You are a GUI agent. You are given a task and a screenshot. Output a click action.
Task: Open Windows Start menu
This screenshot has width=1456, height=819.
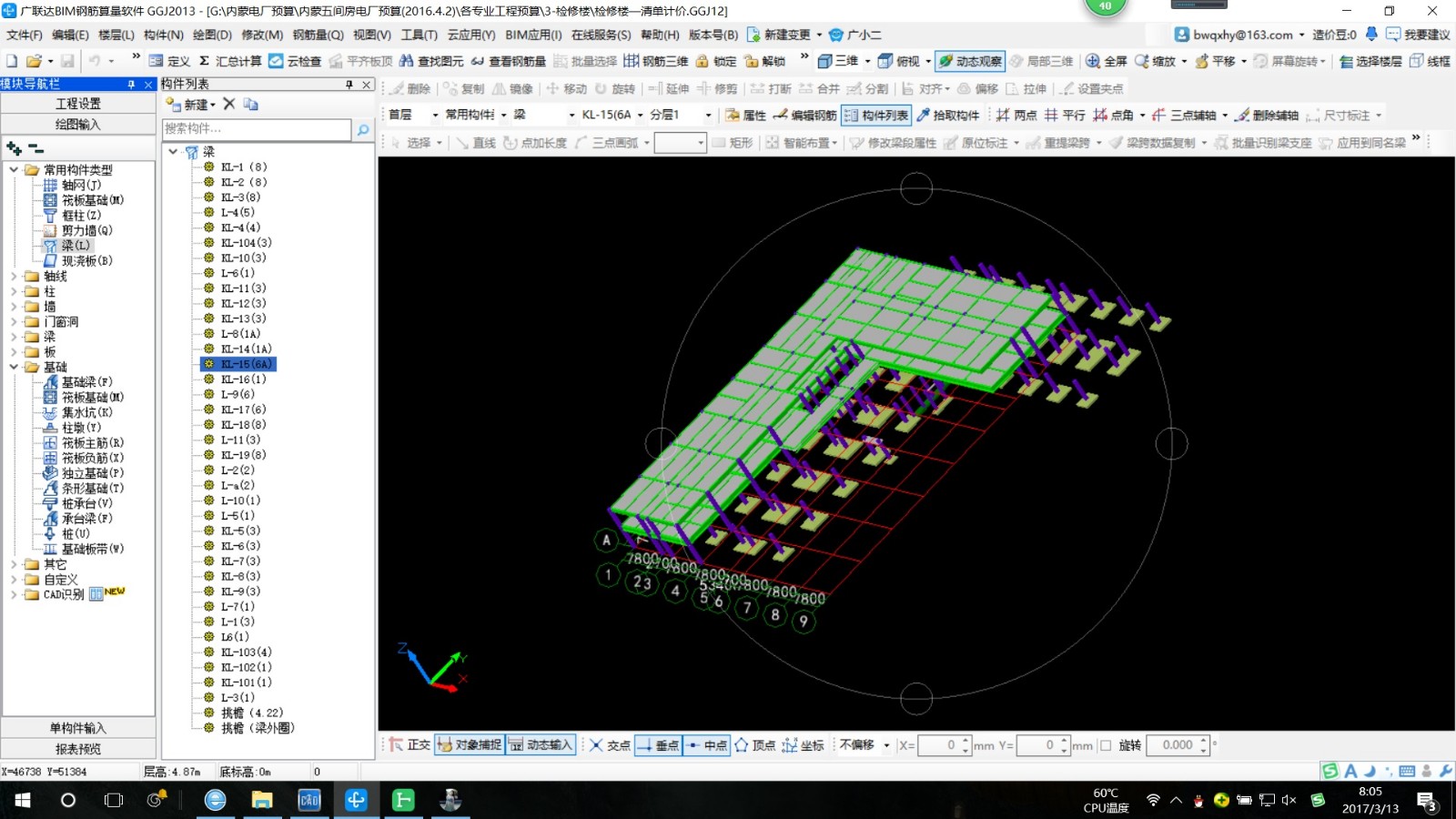(23, 800)
